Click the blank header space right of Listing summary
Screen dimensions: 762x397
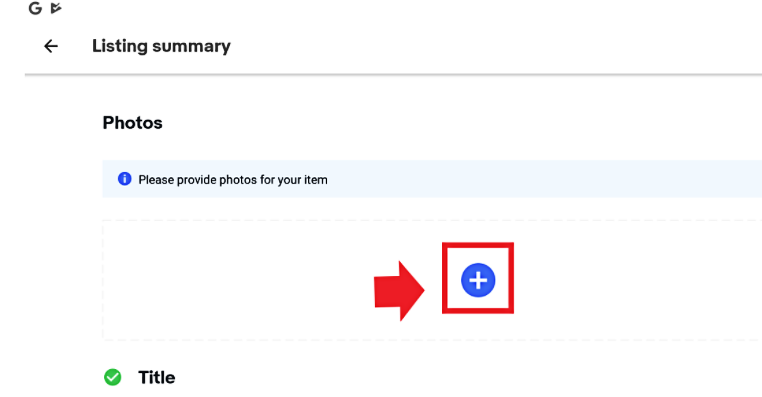(x=496, y=46)
